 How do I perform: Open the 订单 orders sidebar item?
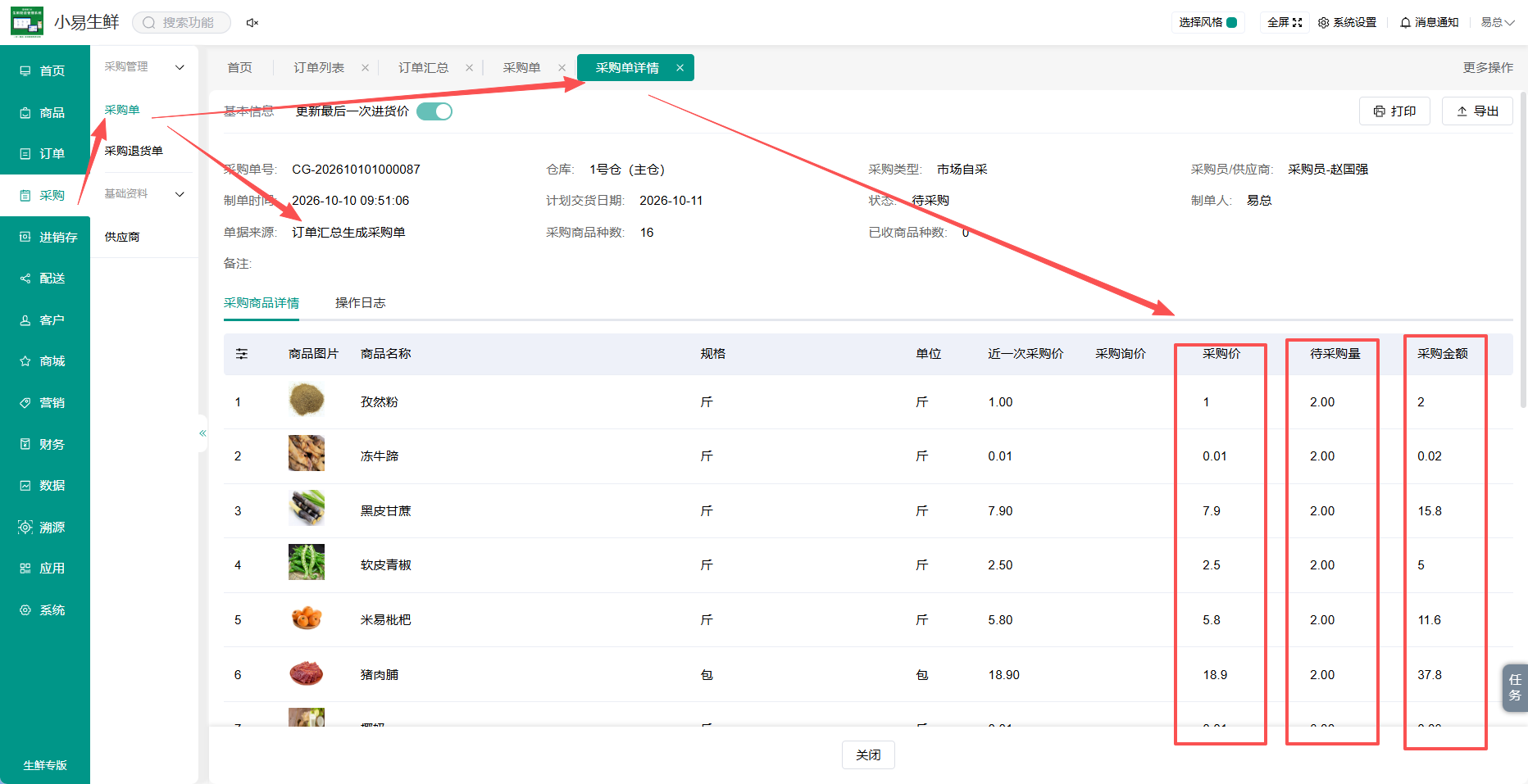(x=43, y=154)
